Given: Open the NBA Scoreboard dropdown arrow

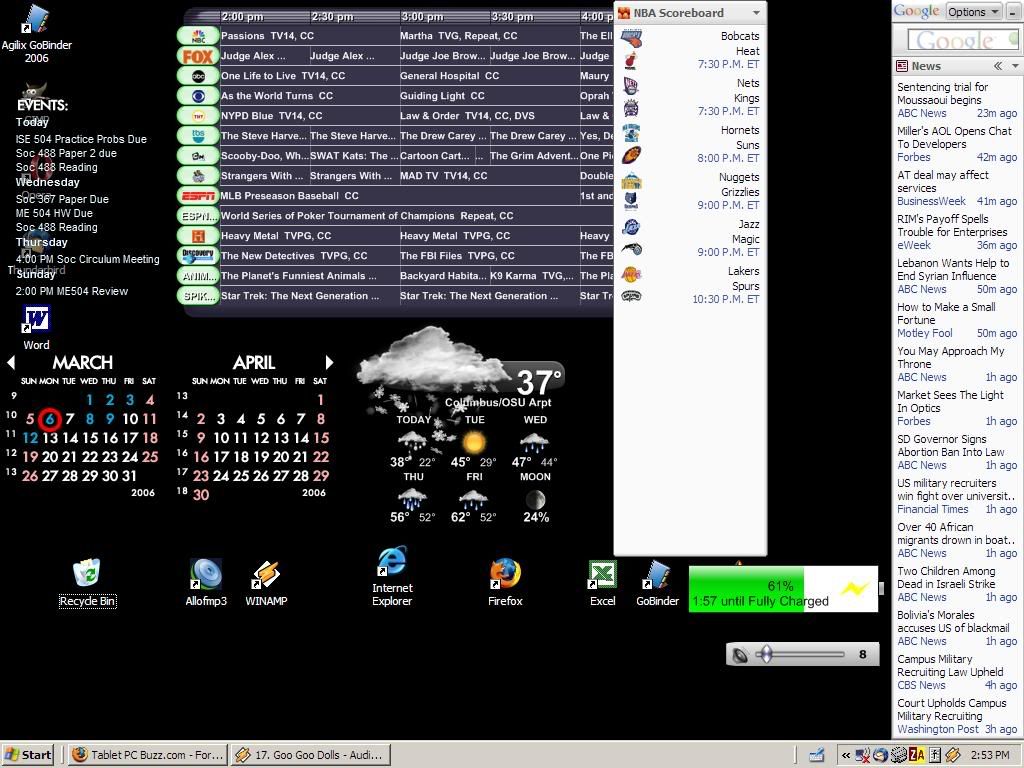Looking at the screenshot, I should [x=756, y=13].
